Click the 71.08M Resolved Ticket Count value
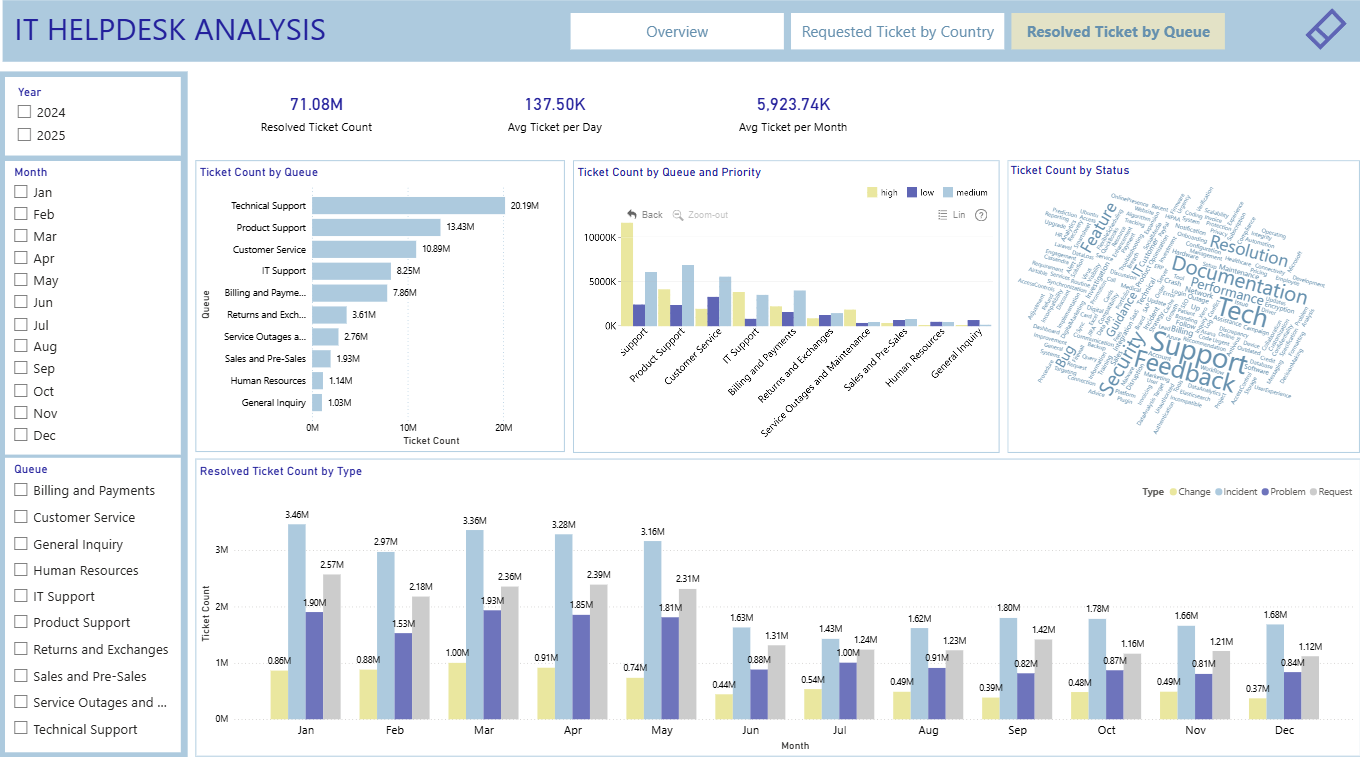1360x757 pixels. pyautogui.click(x=316, y=104)
